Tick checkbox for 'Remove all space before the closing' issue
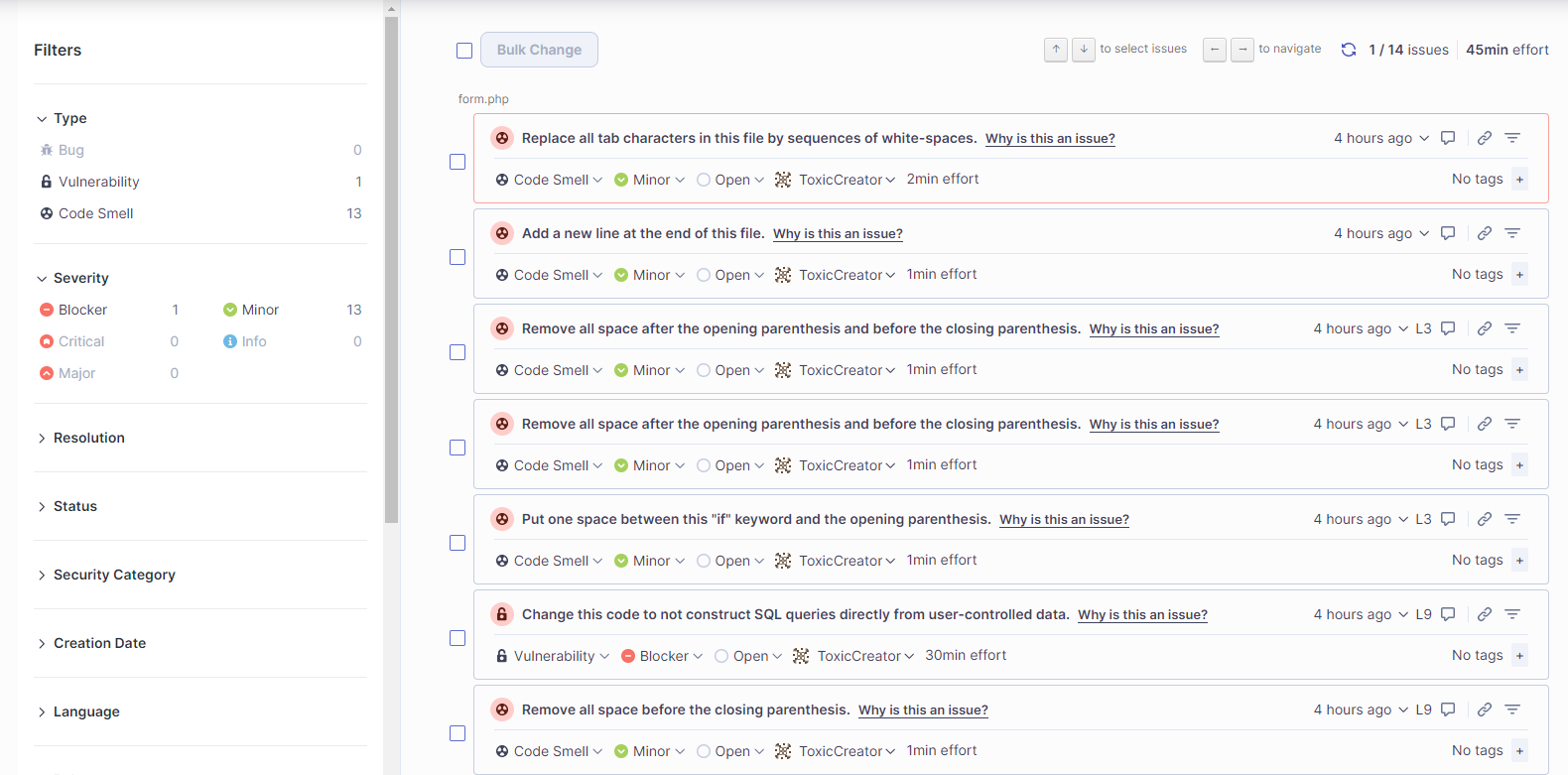This screenshot has width=1568, height=775. 457,733
